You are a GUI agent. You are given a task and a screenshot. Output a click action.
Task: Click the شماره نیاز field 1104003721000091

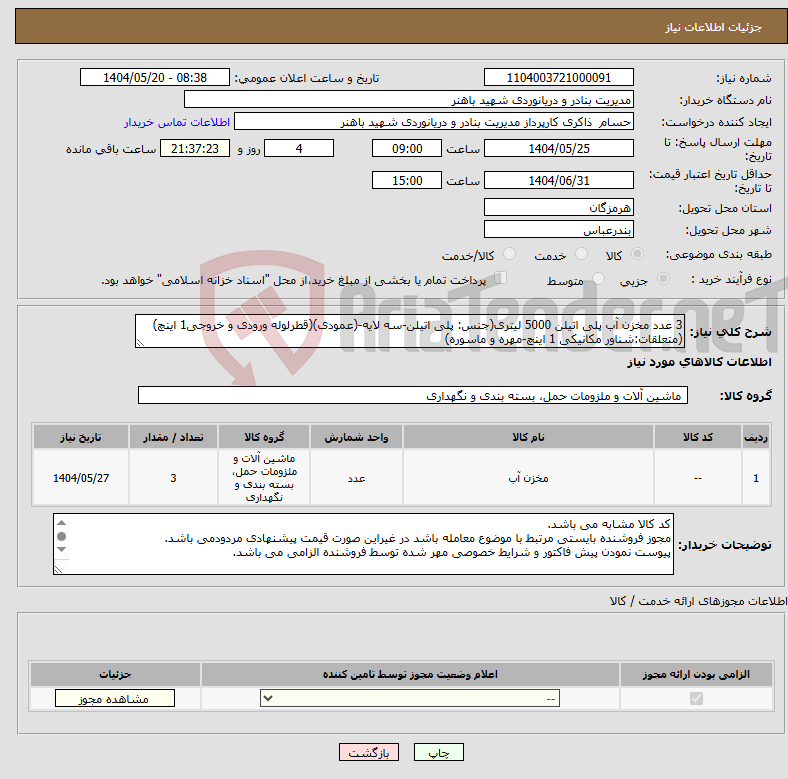(x=558, y=77)
